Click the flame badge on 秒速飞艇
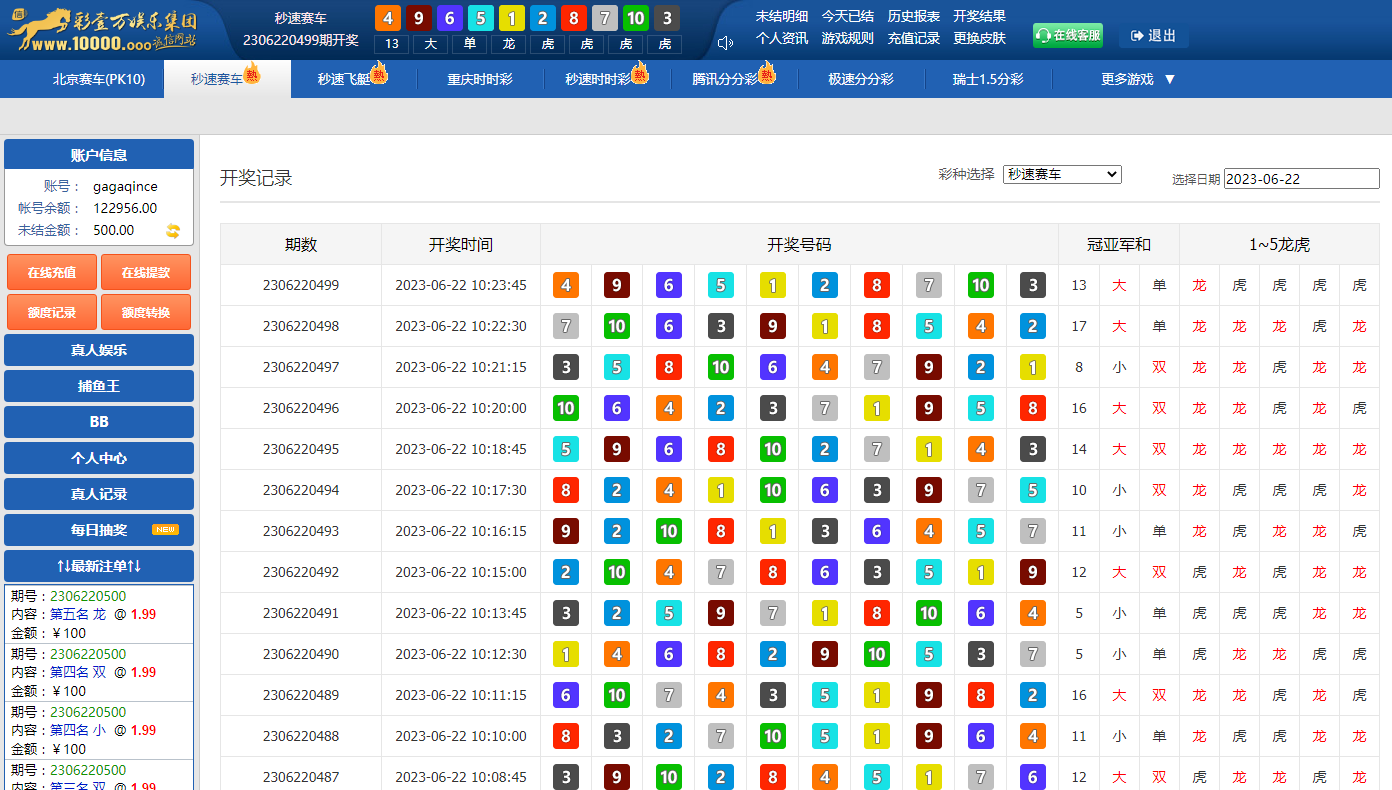This screenshot has width=1392, height=790. click(379, 73)
